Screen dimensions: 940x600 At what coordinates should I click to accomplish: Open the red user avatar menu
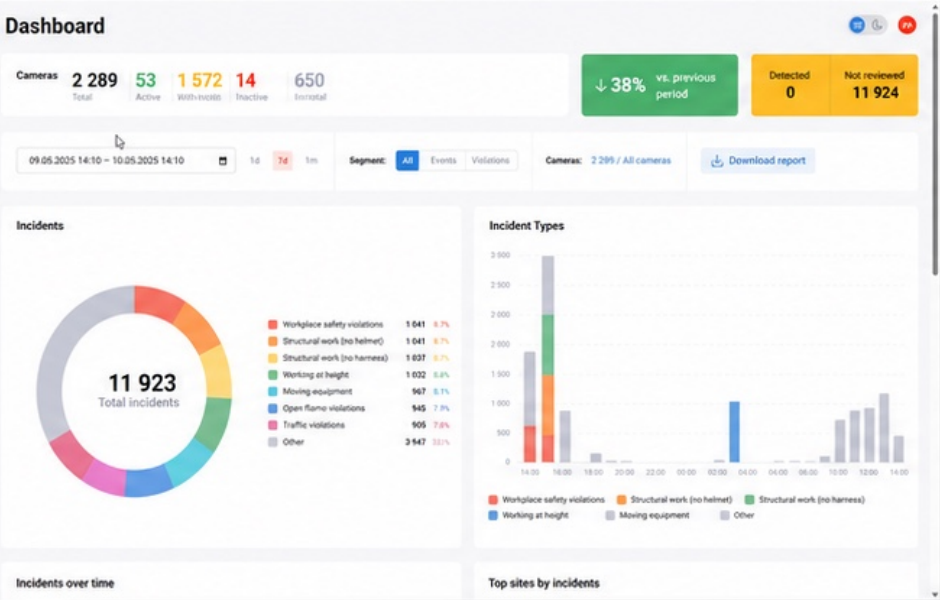tap(907, 25)
